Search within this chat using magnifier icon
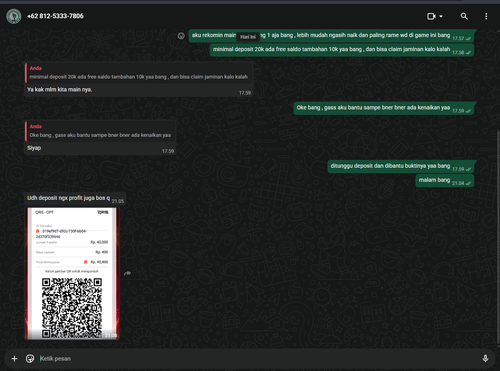Screen dimensions: 500x371 (x=464, y=16)
